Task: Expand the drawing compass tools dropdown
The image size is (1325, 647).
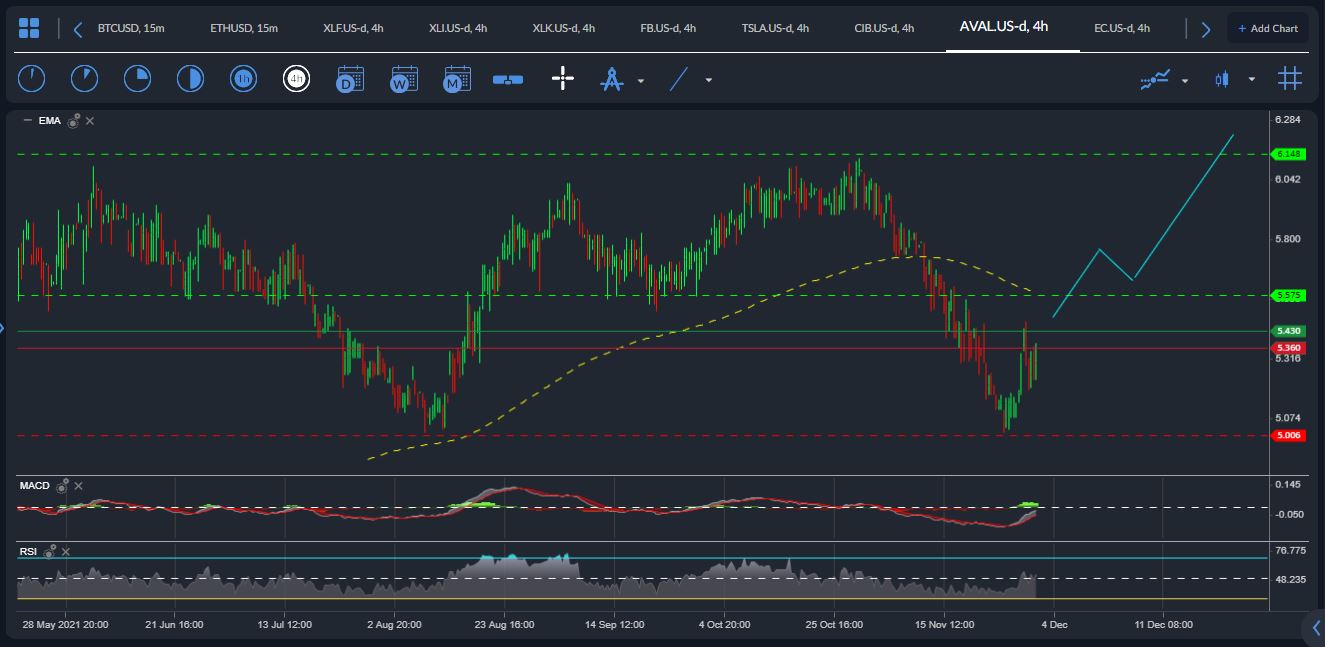Action: pos(641,80)
